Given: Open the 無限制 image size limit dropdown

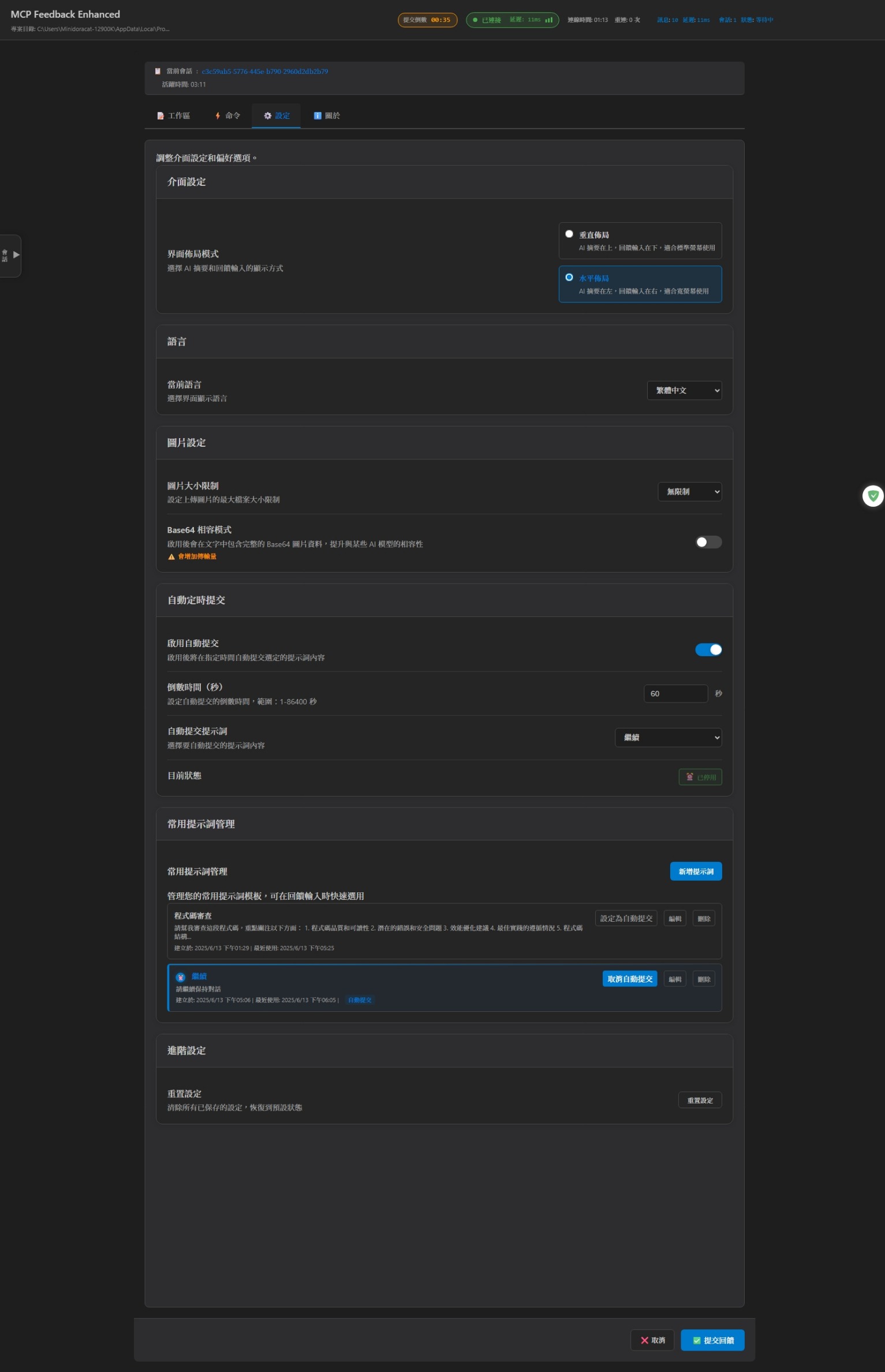Looking at the screenshot, I should (690, 492).
